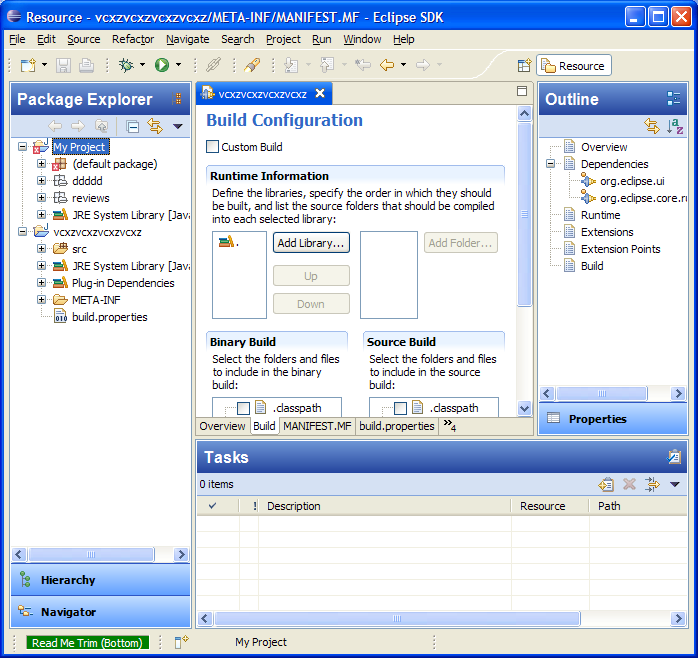Click the editor's vertical scrollbar thumb
The image size is (698, 658).
click(524, 215)
